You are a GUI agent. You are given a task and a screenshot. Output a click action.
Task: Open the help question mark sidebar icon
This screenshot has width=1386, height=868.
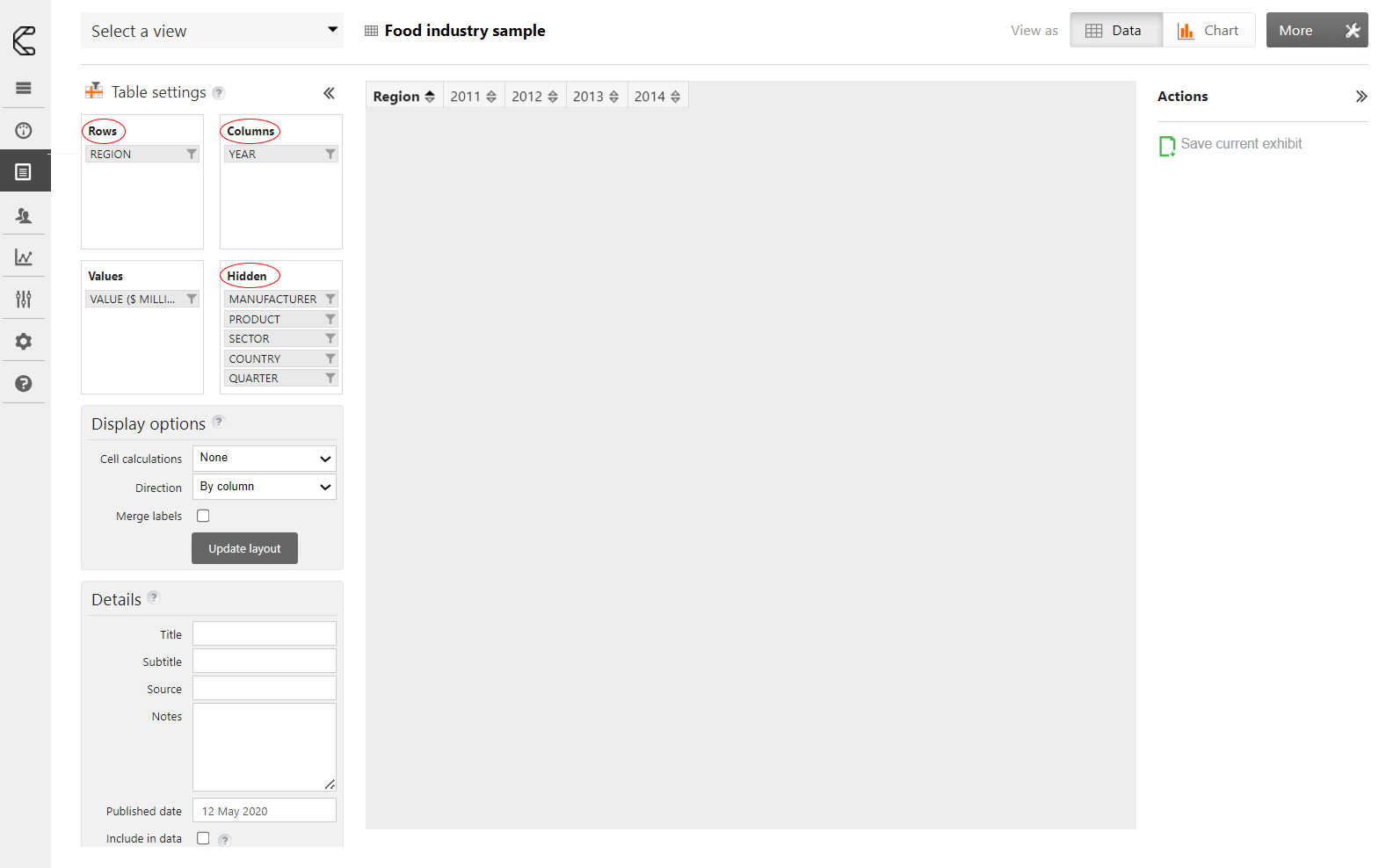pyautogui.click(x=24, y=384)
